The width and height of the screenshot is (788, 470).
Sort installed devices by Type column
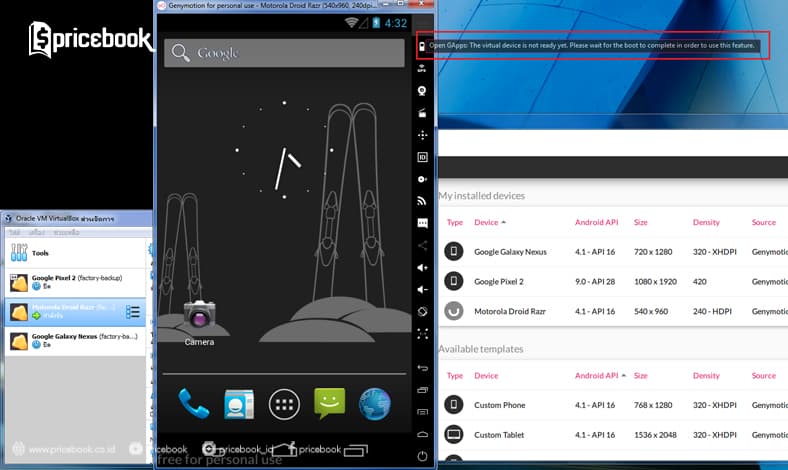[x=454, y=222]
